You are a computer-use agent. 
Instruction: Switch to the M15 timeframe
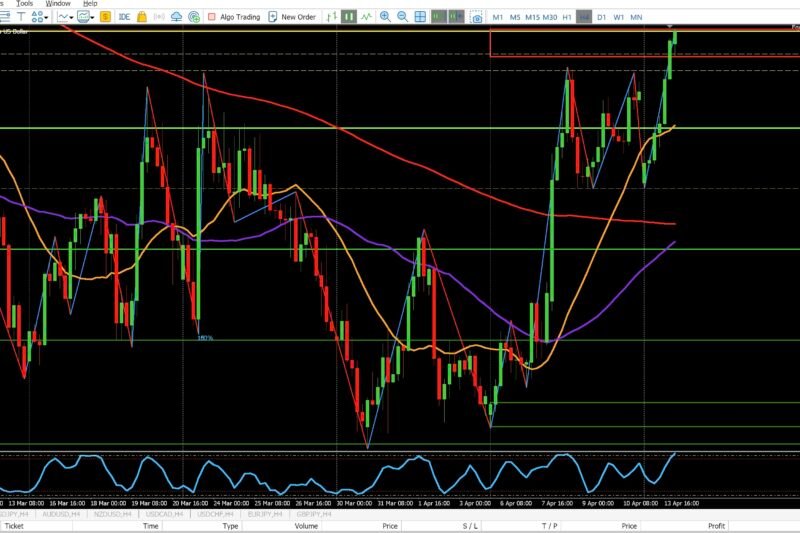[x=532, y=17]
